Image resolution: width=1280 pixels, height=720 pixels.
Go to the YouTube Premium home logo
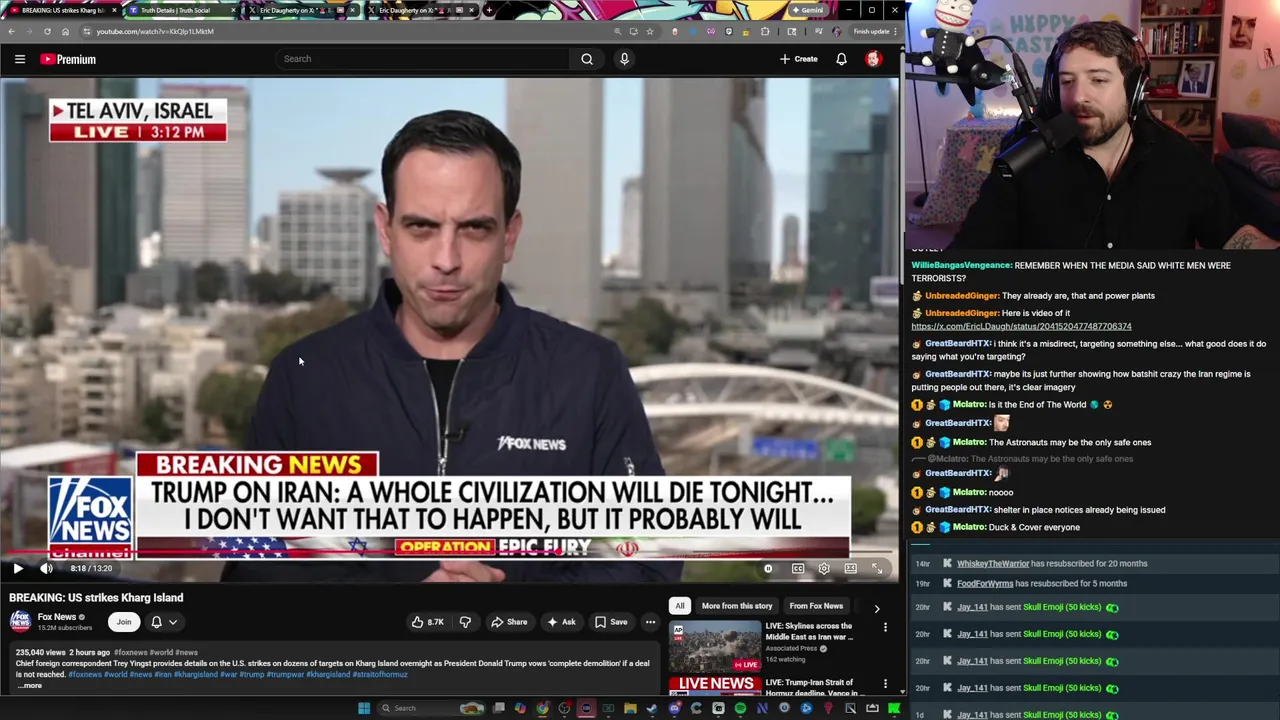(68, 59)
